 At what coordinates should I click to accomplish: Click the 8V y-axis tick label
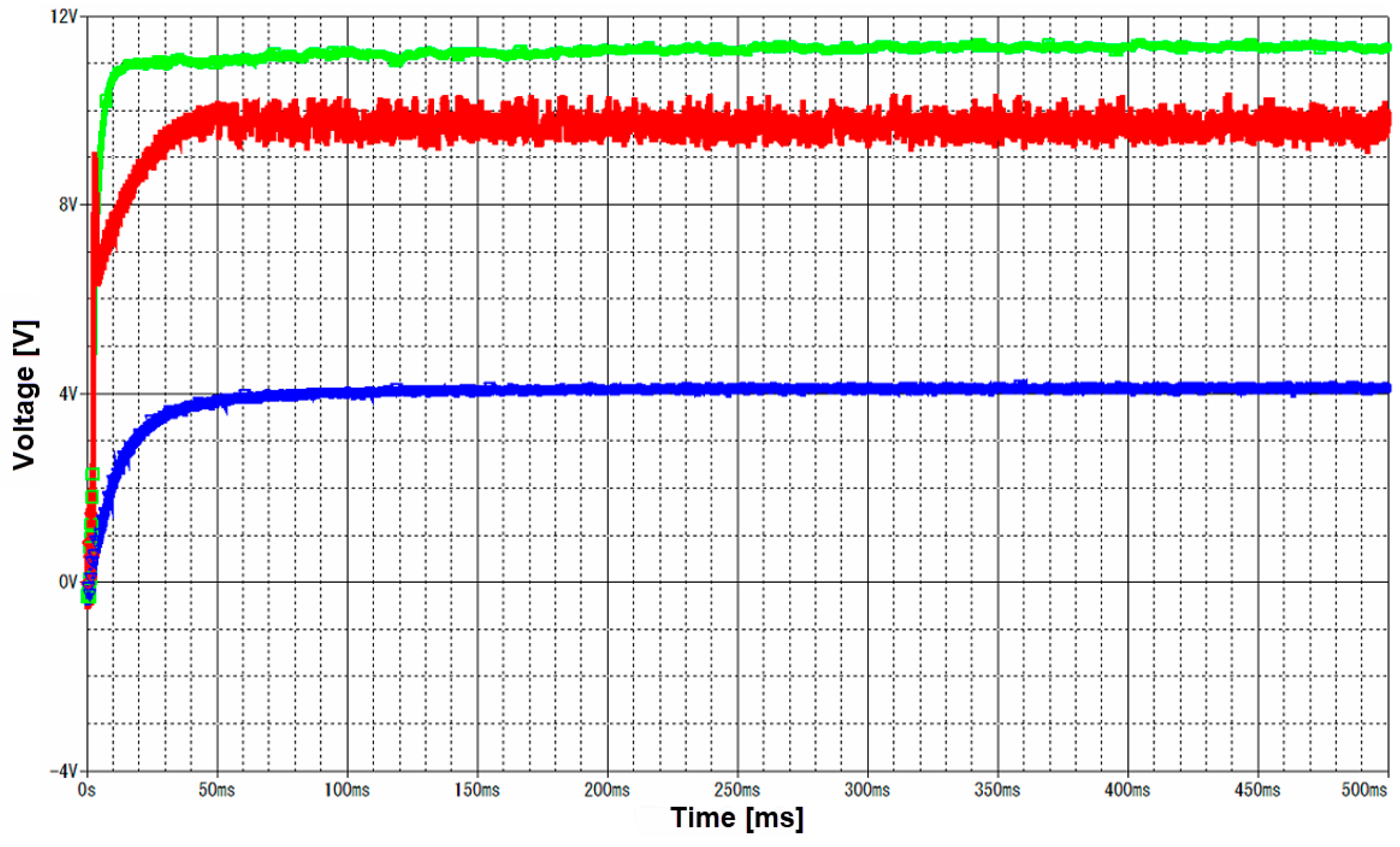(x=68, y=205)
